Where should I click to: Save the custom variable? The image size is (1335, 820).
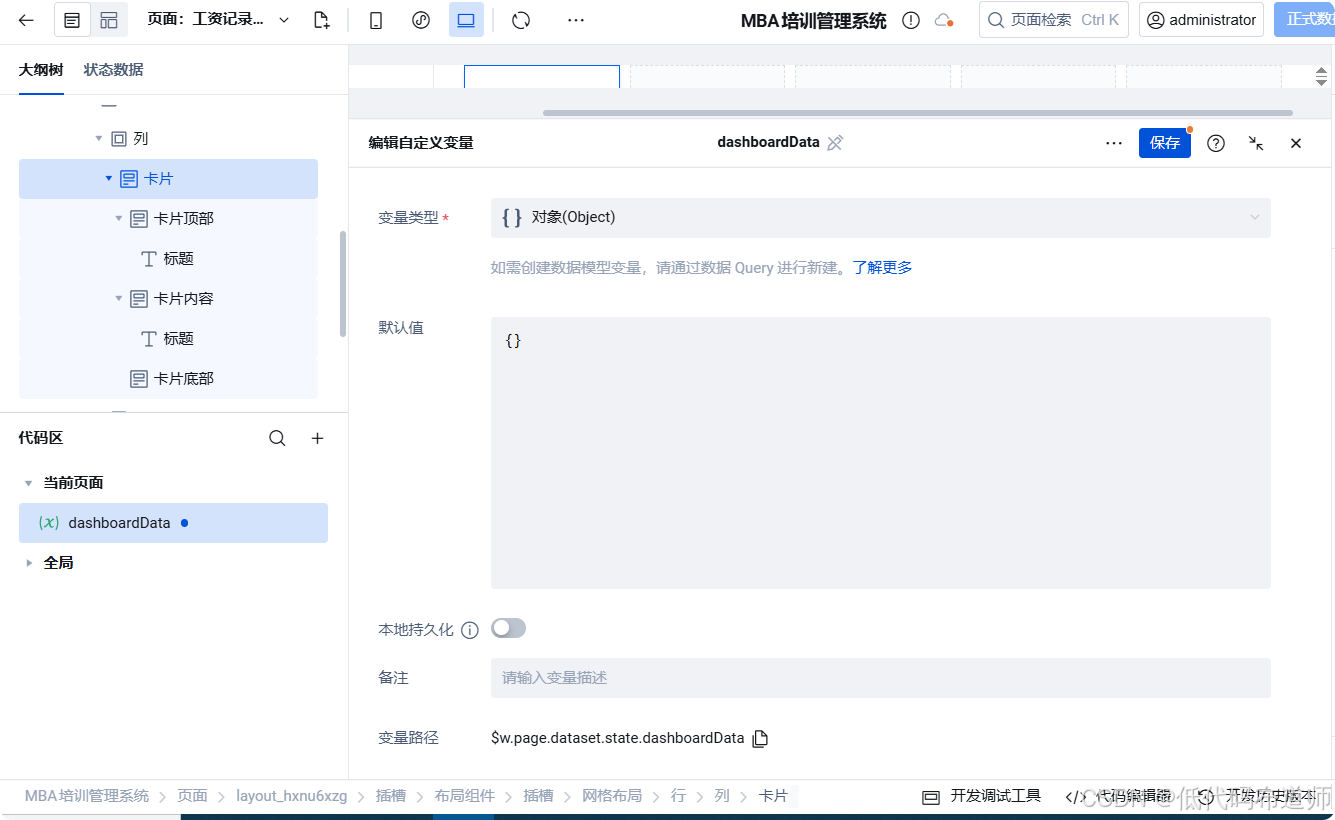(1165, 143)
